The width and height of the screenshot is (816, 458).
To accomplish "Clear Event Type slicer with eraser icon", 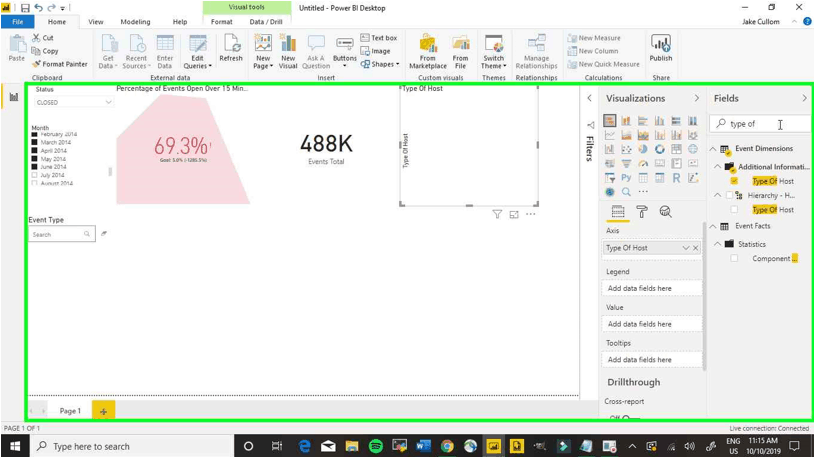I will (x=104, y=234).
